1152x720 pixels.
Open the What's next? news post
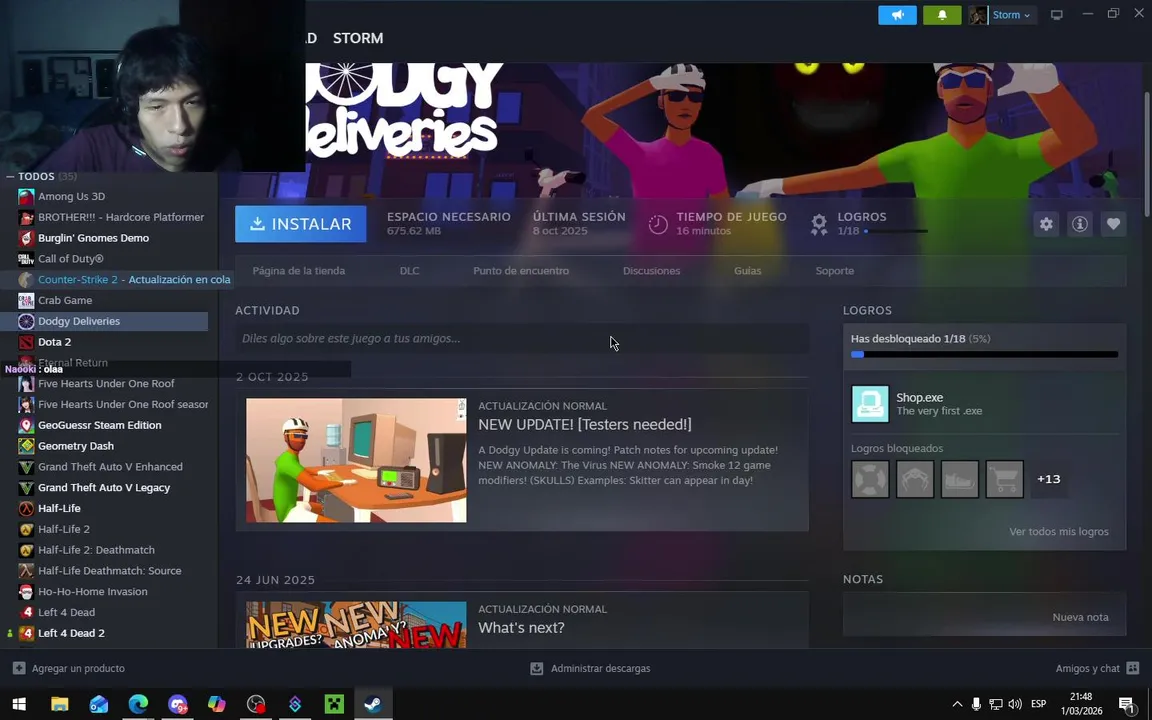tap(522, 628)
